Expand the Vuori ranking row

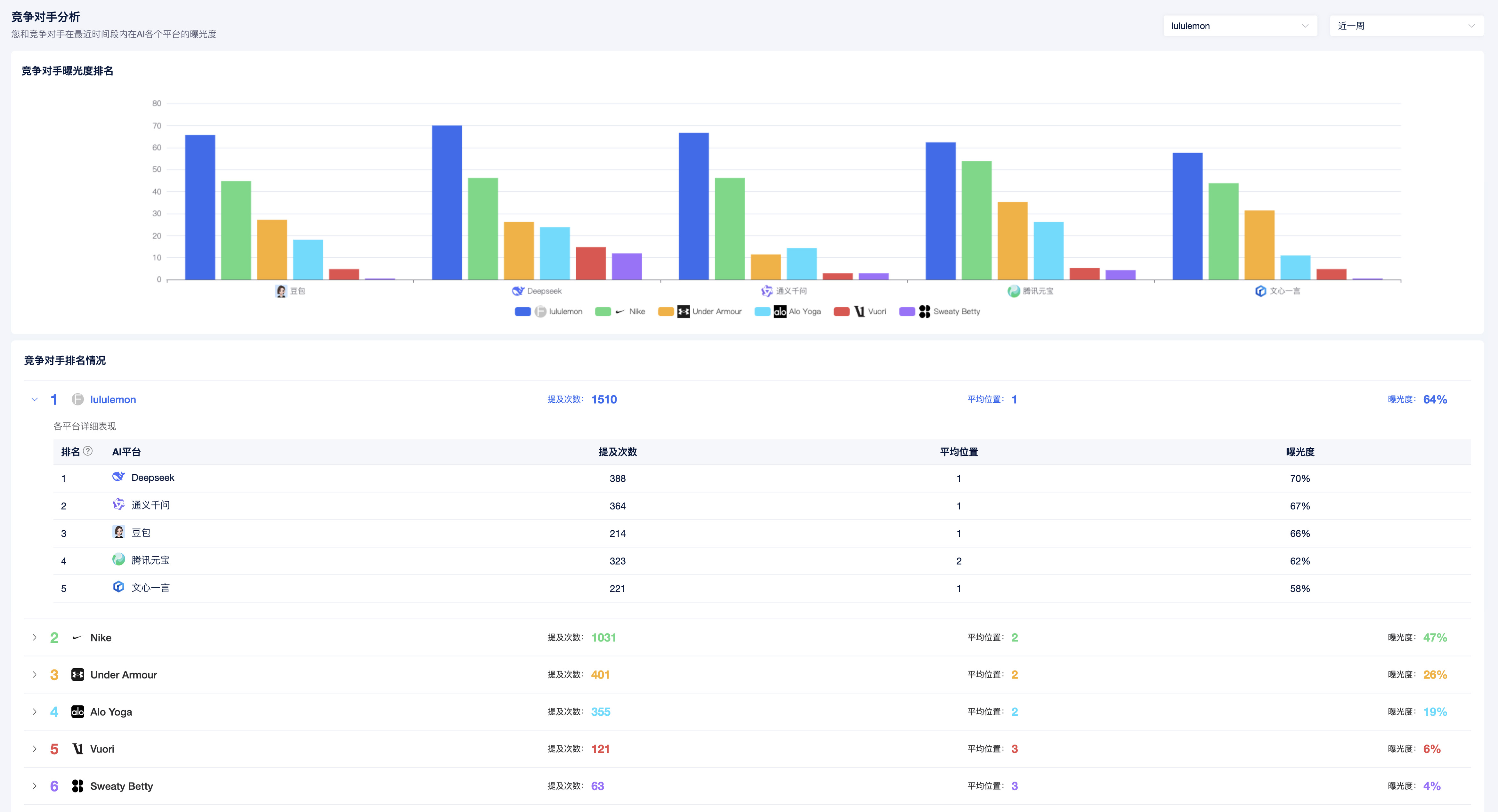(35, 749)
